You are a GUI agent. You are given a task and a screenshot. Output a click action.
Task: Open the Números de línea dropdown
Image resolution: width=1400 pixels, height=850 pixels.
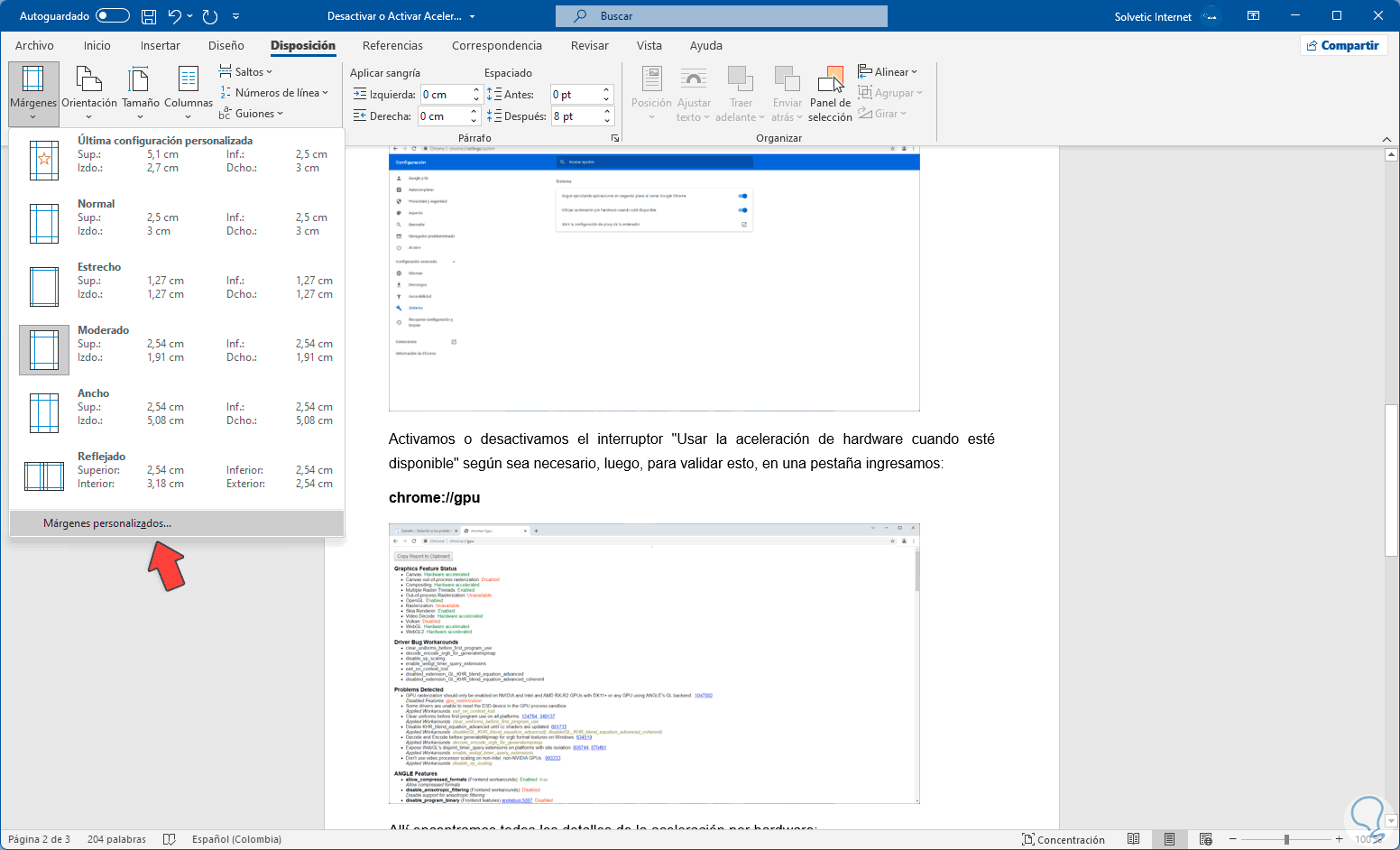[274, 93]
